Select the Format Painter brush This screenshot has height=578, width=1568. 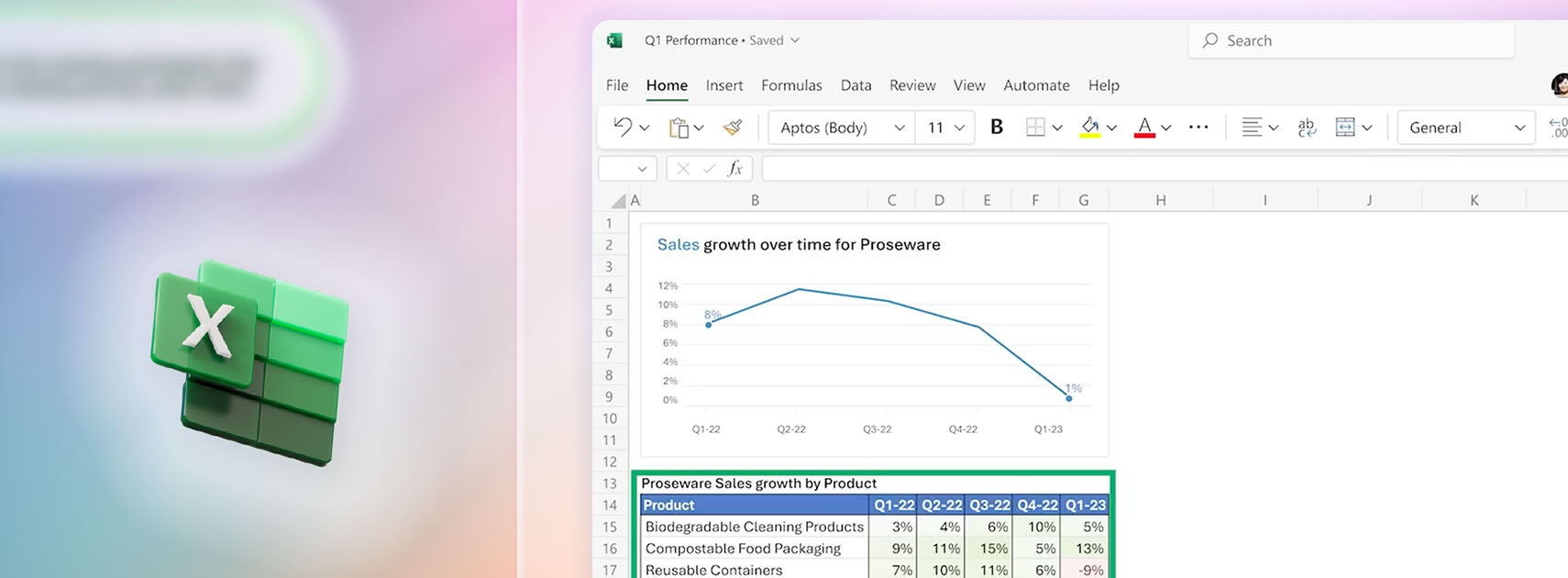(732, 128)
